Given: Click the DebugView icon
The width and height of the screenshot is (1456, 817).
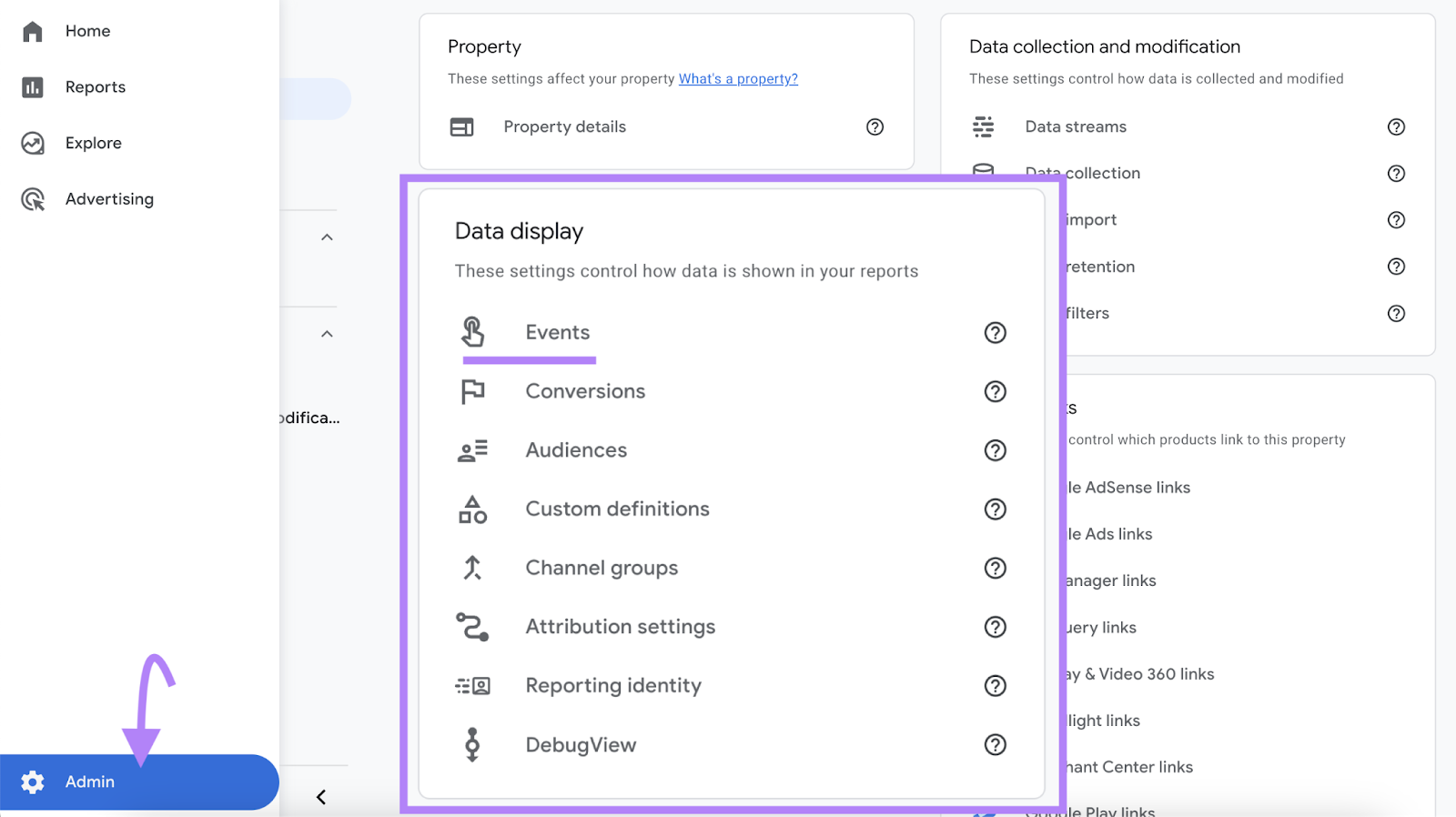Looking at the screenshot, I should 472,744.
